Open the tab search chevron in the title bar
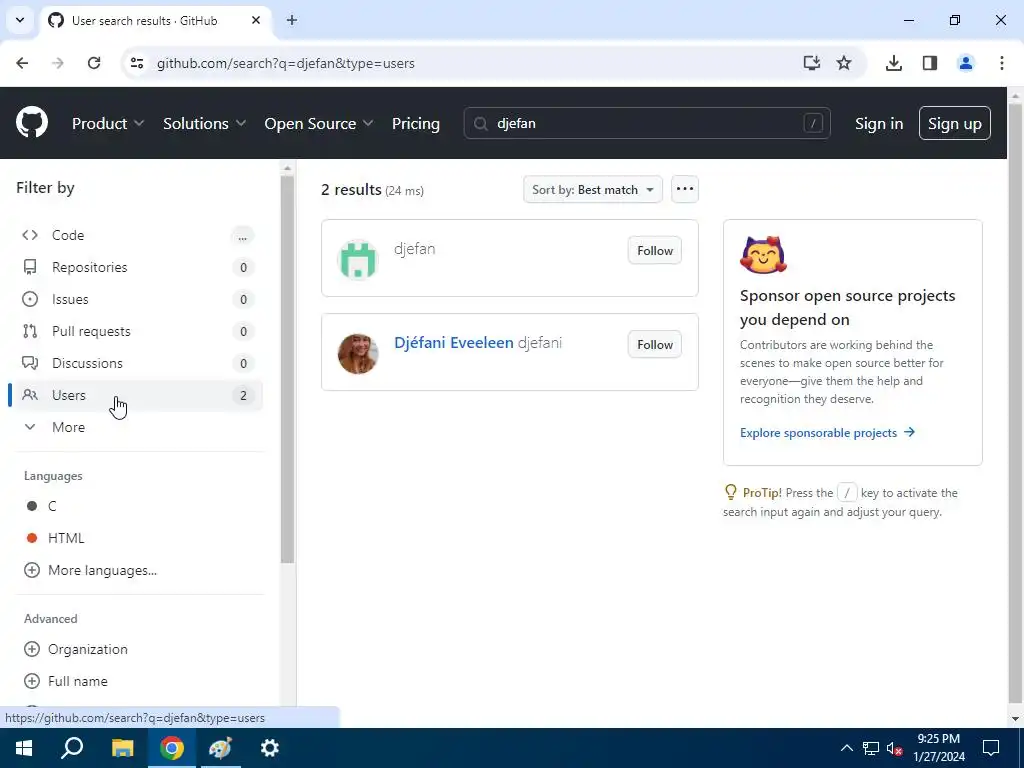The width and height of the screenshot is (1024, 768). [x=20, y=20]
